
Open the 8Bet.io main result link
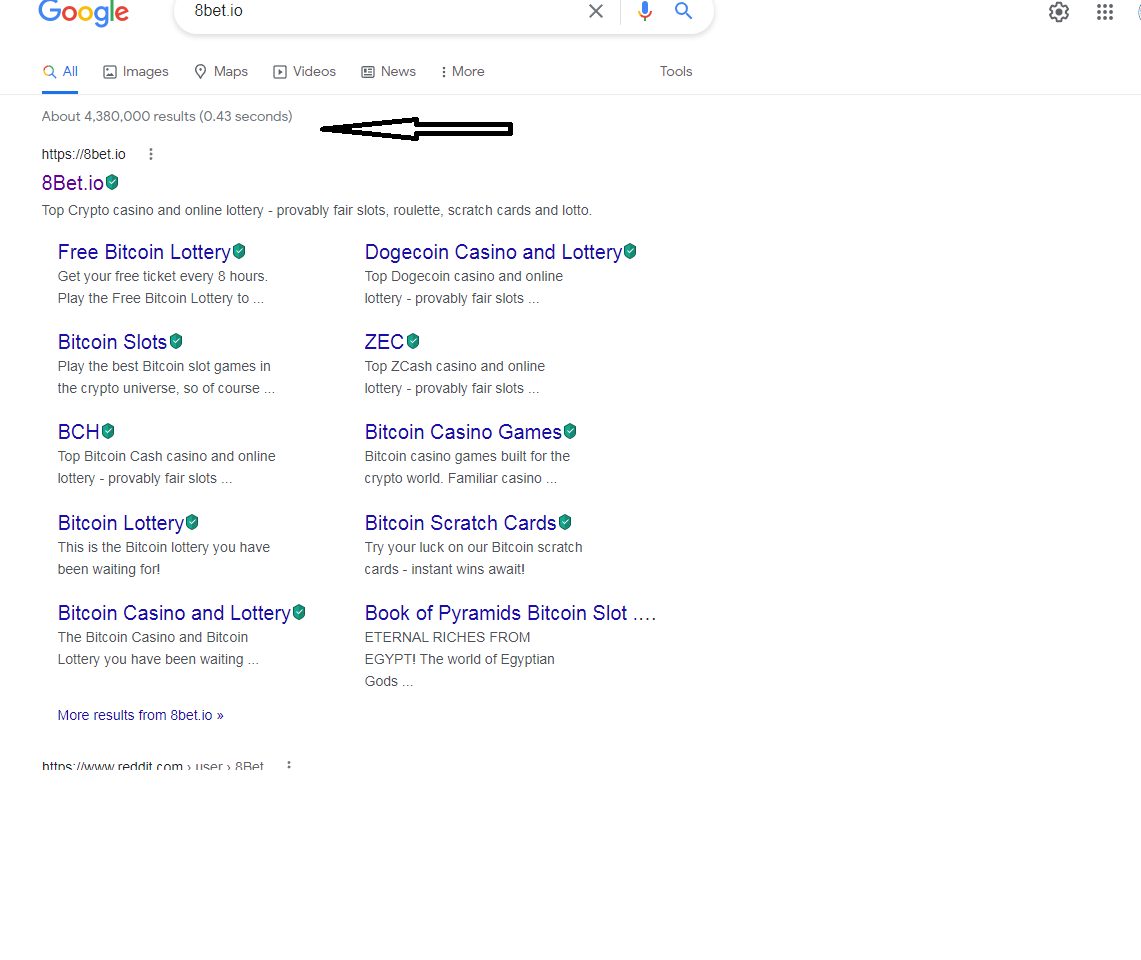73,183
